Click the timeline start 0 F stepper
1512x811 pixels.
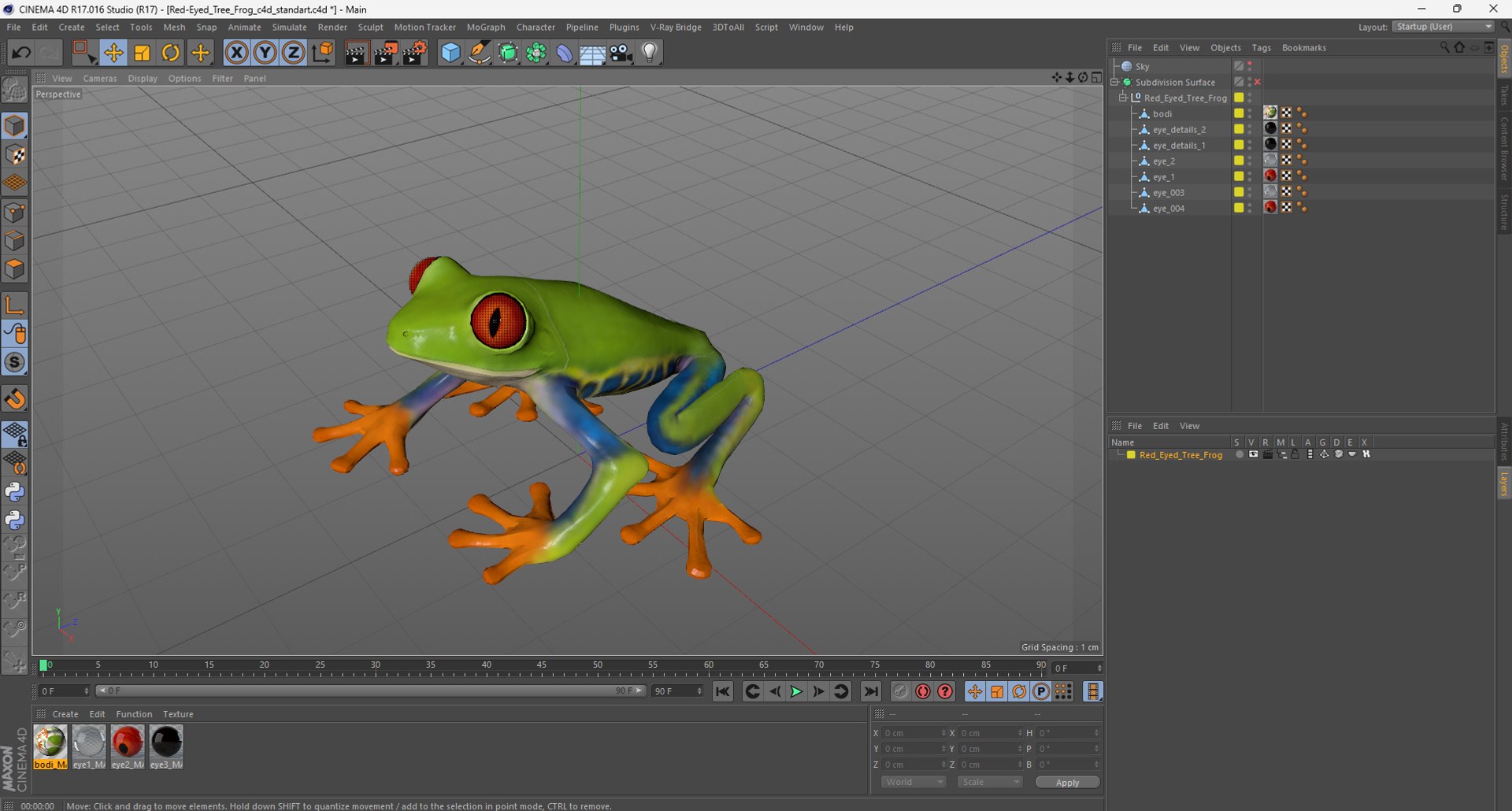pos(87,691)
